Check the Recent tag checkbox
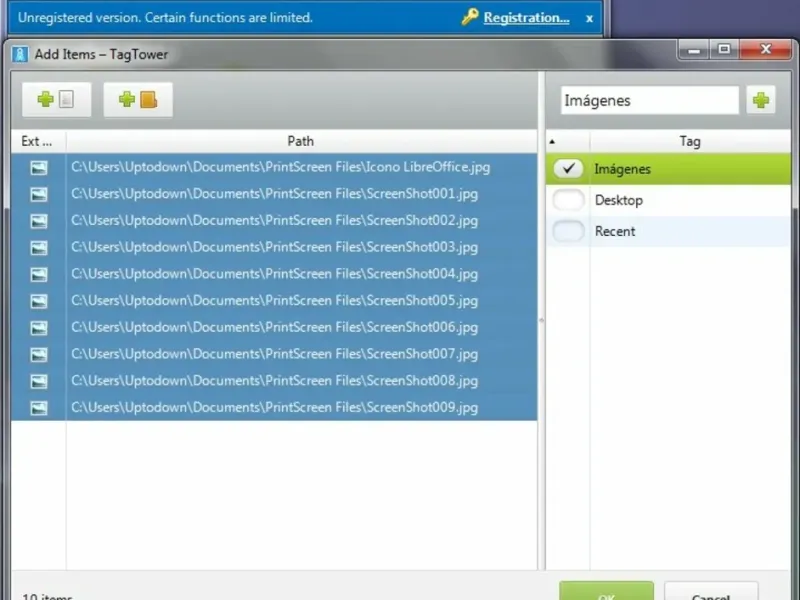The image size is (800, 600). pos(568,231)
